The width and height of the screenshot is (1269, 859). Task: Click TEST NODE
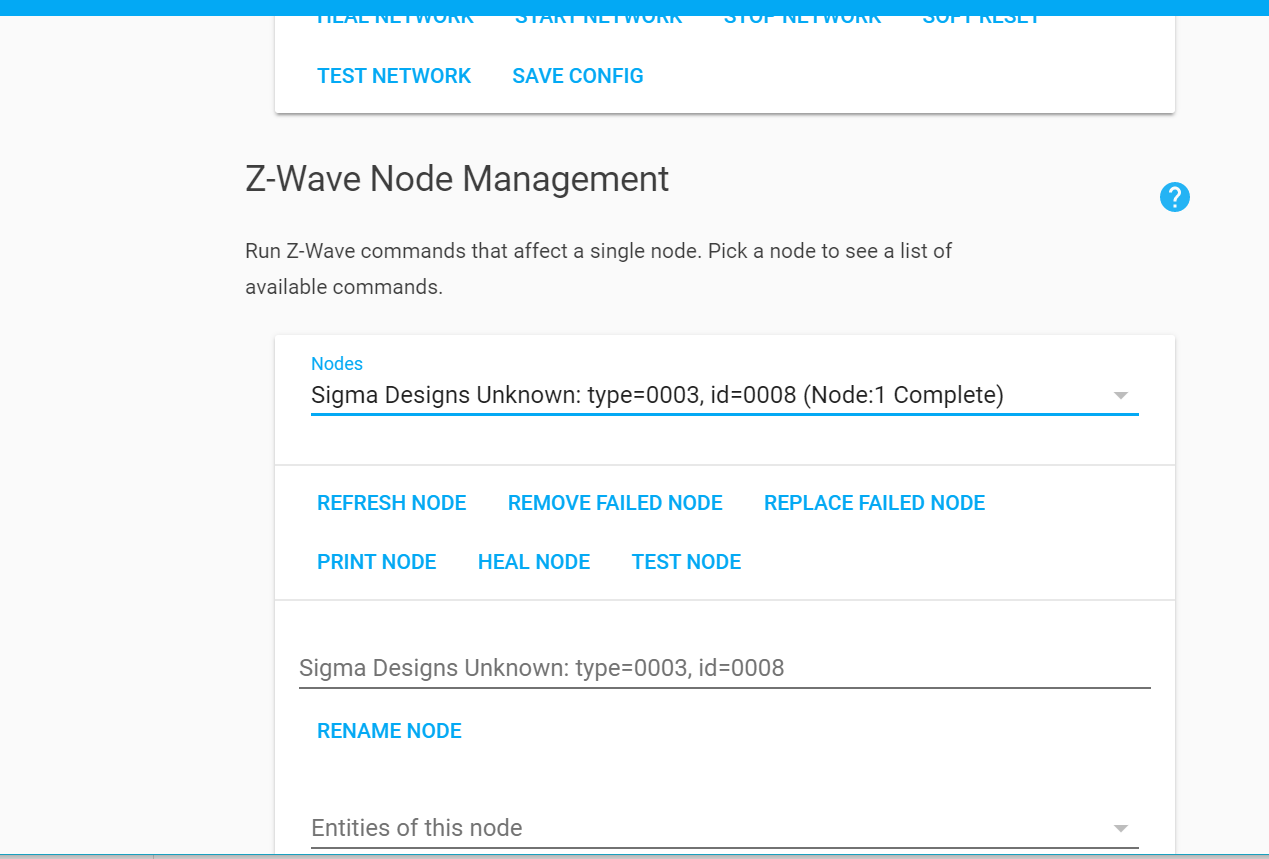[686, 561]
